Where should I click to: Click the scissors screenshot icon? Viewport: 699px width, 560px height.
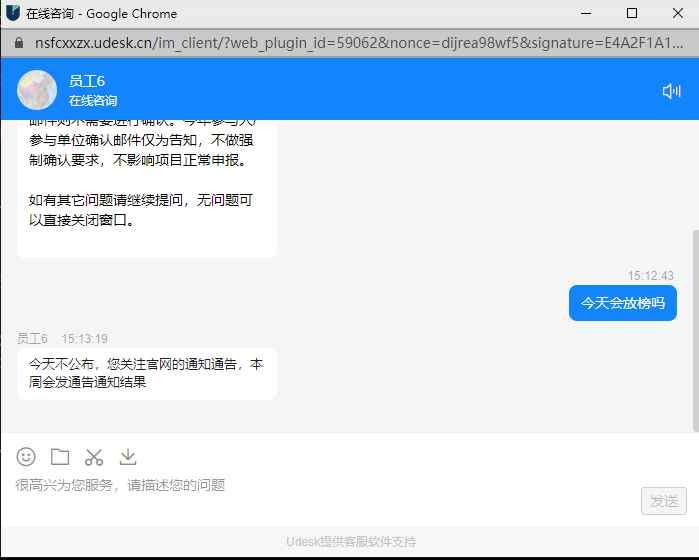[x=94, y=457]
